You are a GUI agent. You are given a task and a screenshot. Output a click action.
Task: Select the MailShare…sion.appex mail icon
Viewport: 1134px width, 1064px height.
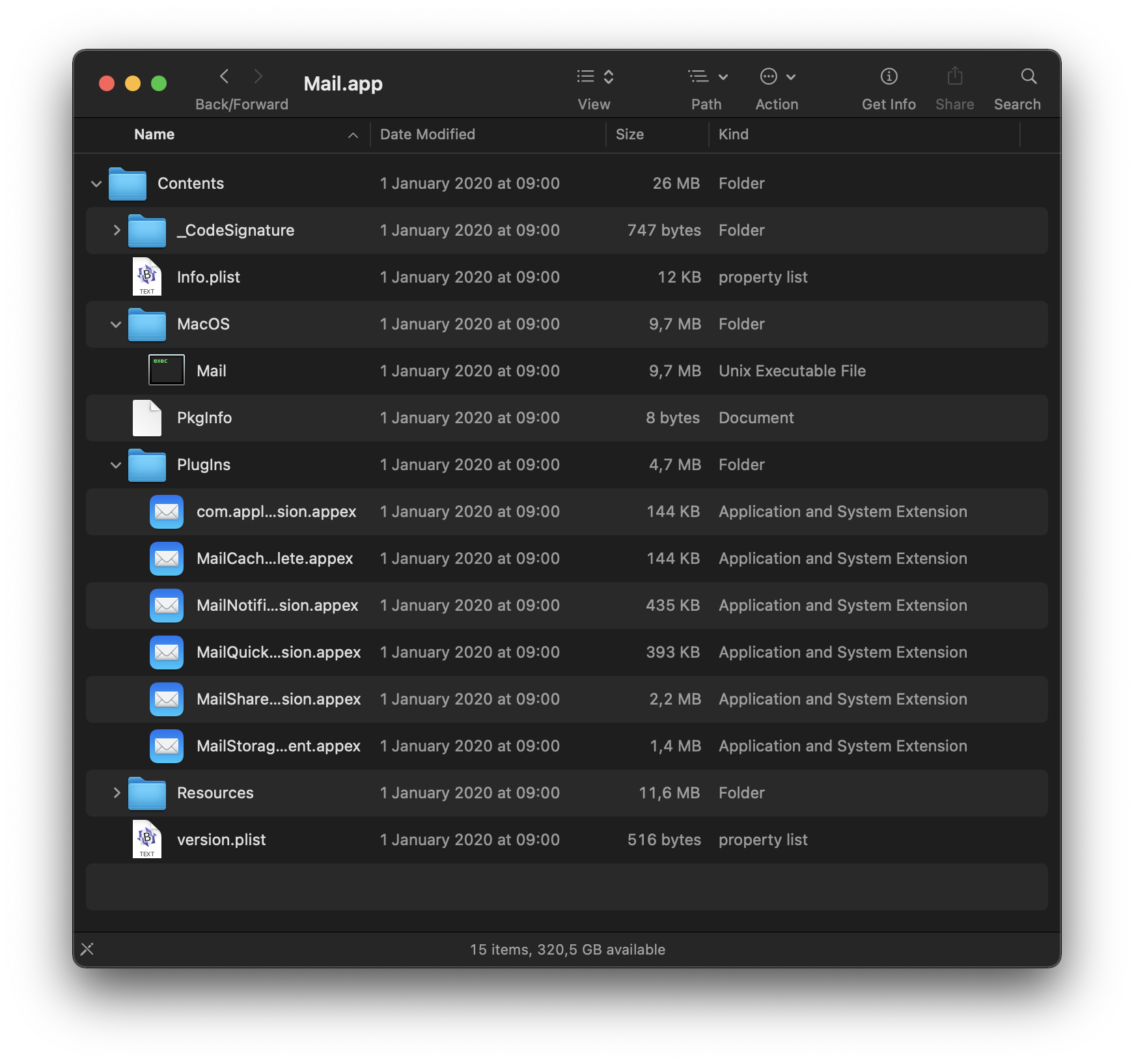167,699
